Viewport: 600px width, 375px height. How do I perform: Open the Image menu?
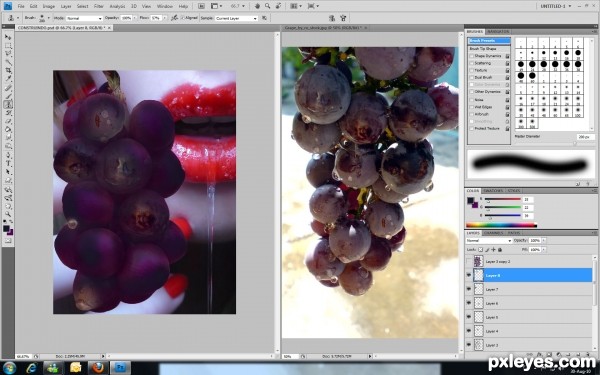(49, 6)
